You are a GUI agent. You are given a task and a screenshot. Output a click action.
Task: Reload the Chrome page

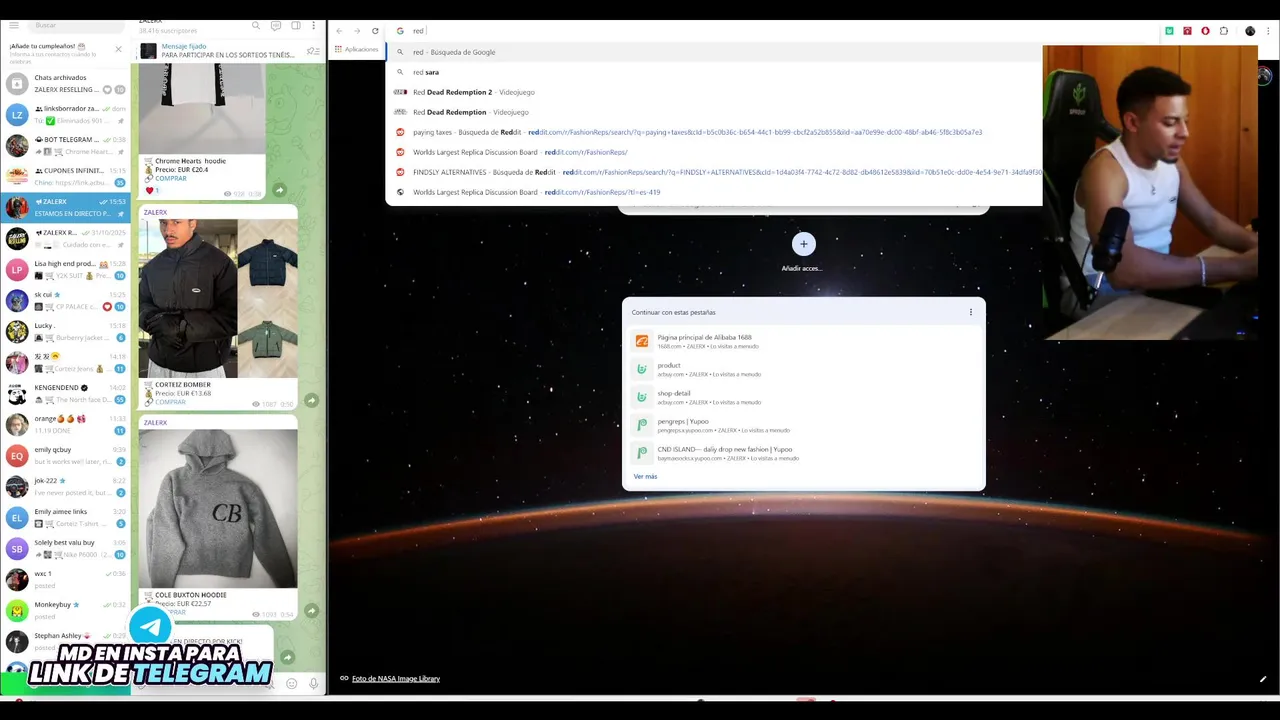click(x=375, y=31)
